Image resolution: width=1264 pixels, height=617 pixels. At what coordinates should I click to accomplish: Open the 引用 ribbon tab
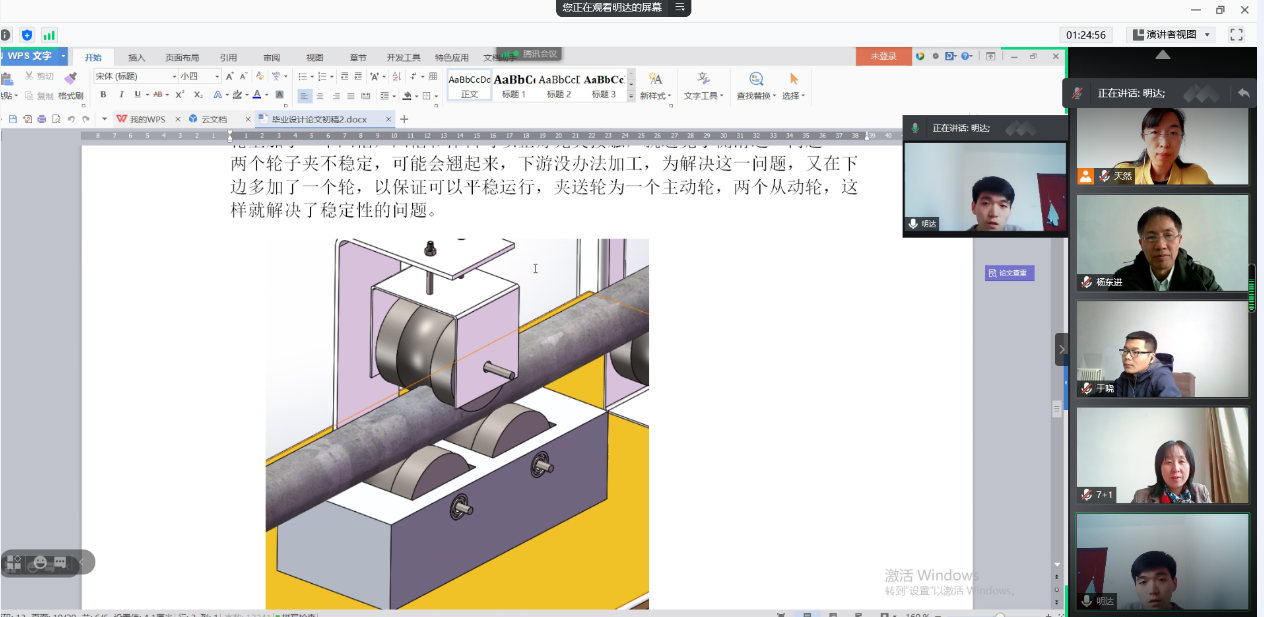pos(229,58)
